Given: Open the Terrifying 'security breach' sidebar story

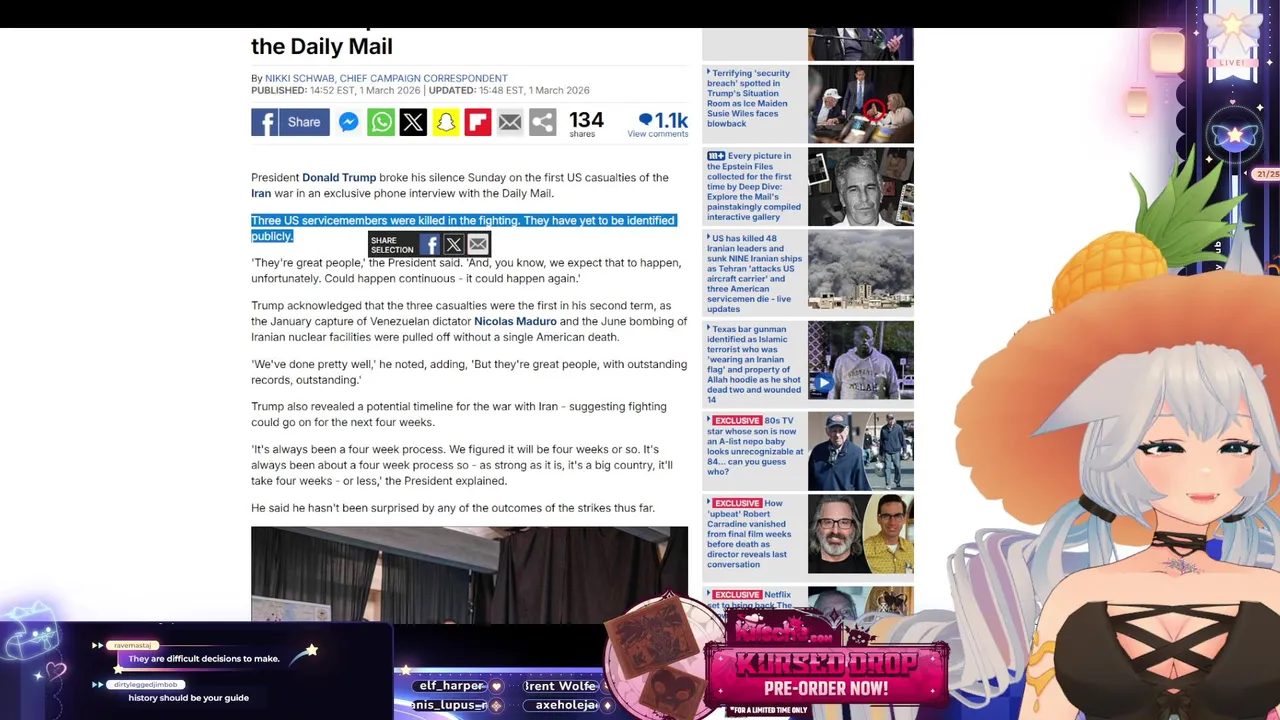Looking at the screenshot, I should pos(749,98).
